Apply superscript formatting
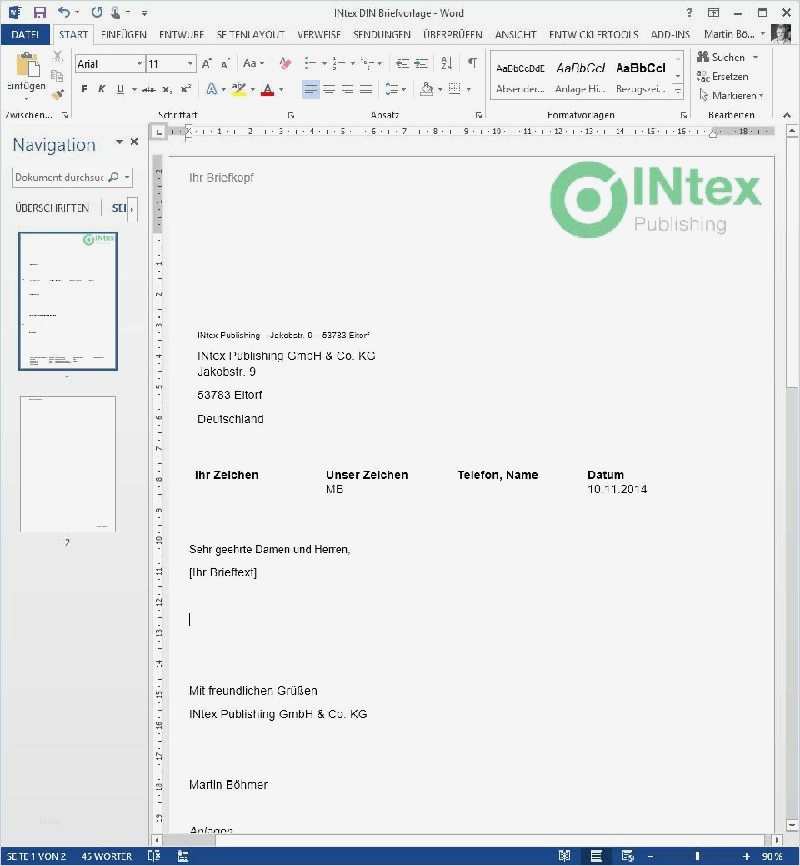The height and width of the screenshot is (866, 800). pos(186,89)
